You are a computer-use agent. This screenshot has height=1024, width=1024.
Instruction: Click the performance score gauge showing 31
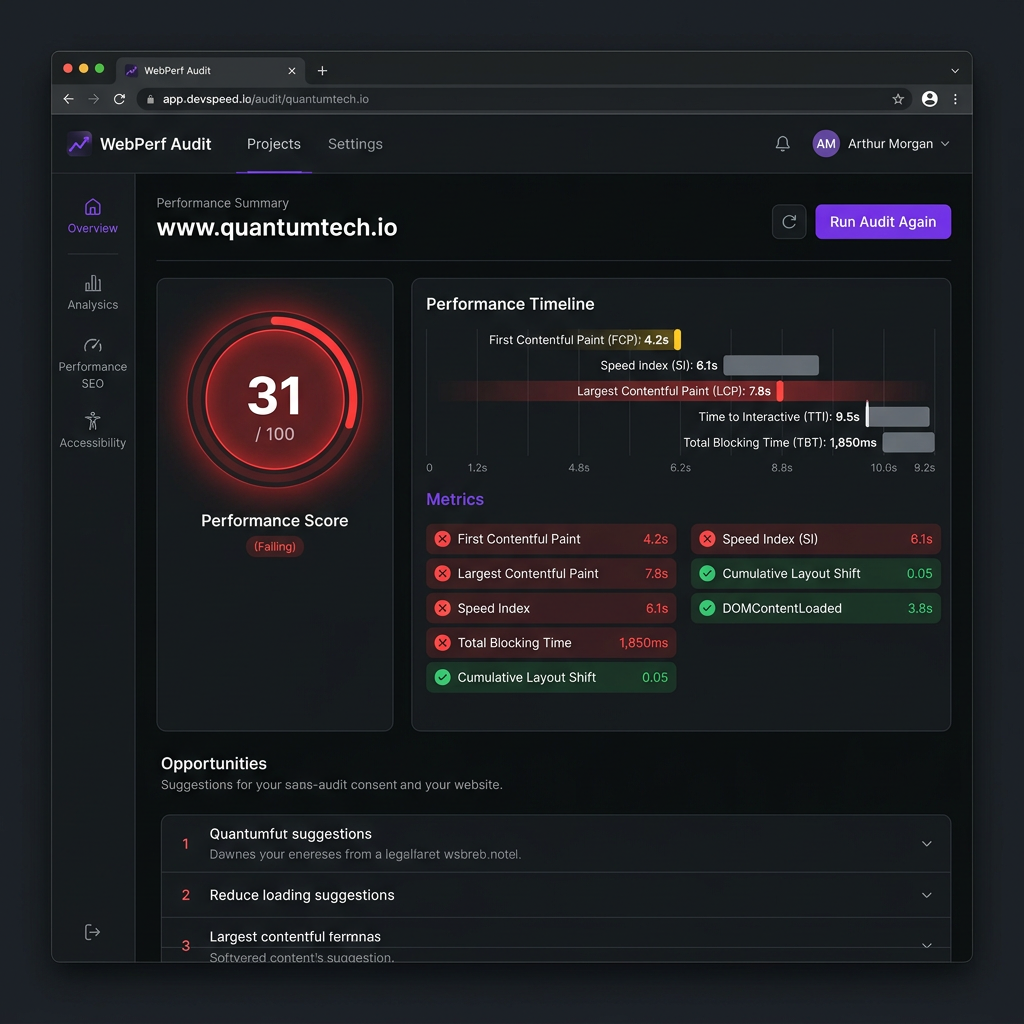[274, 399]
